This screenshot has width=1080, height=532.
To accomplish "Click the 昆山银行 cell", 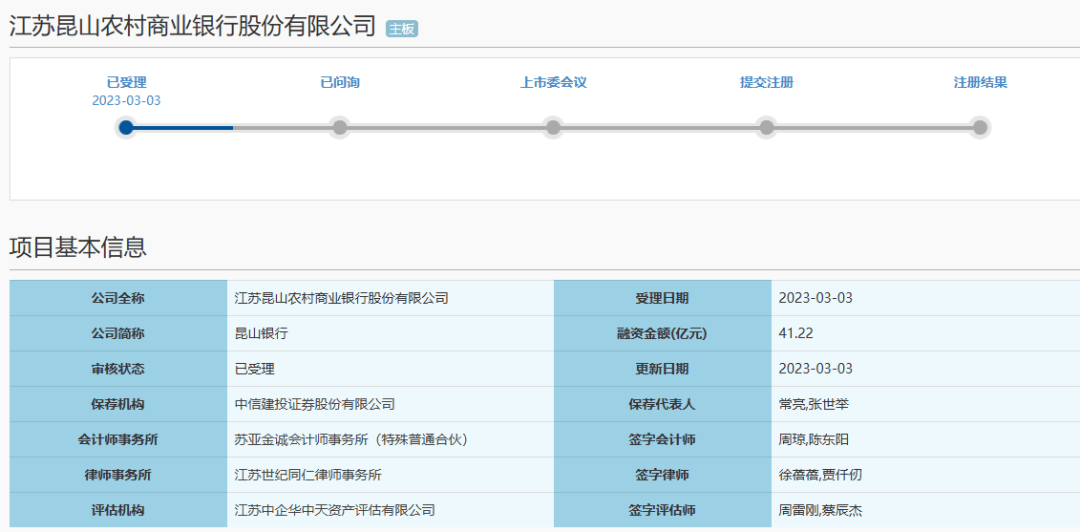I will coord(390,334).
